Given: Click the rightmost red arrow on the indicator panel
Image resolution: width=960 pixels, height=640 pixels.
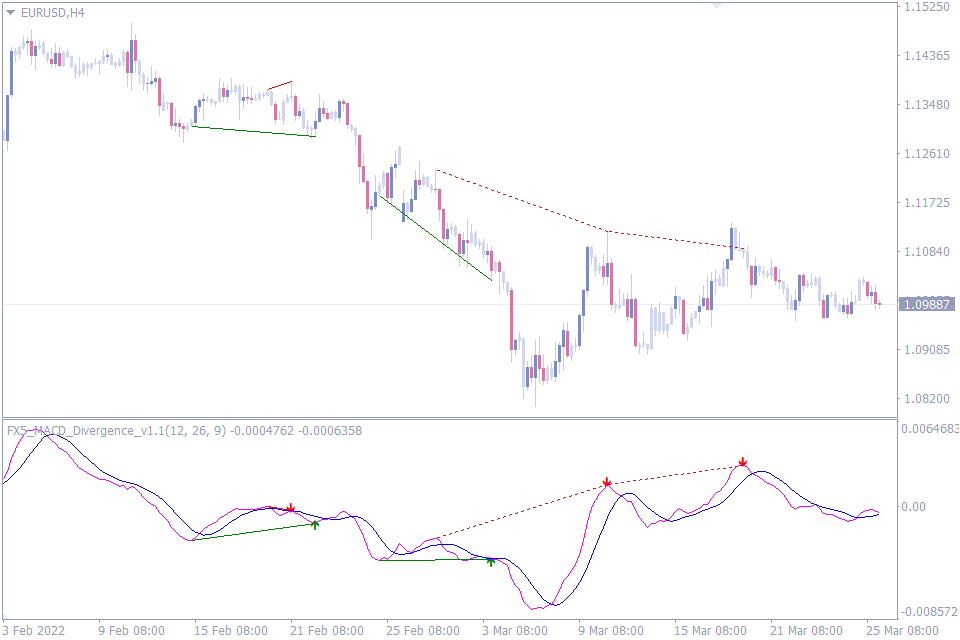Looking at the screenshot, I should pos(744,461).
